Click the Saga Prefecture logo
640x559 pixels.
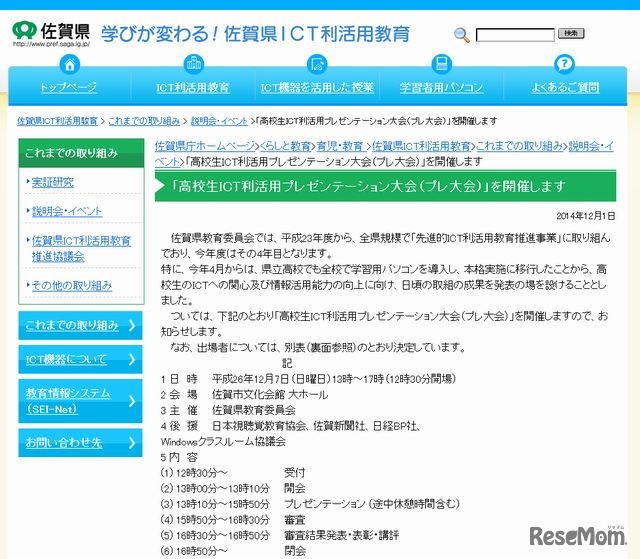pos(51,34)
